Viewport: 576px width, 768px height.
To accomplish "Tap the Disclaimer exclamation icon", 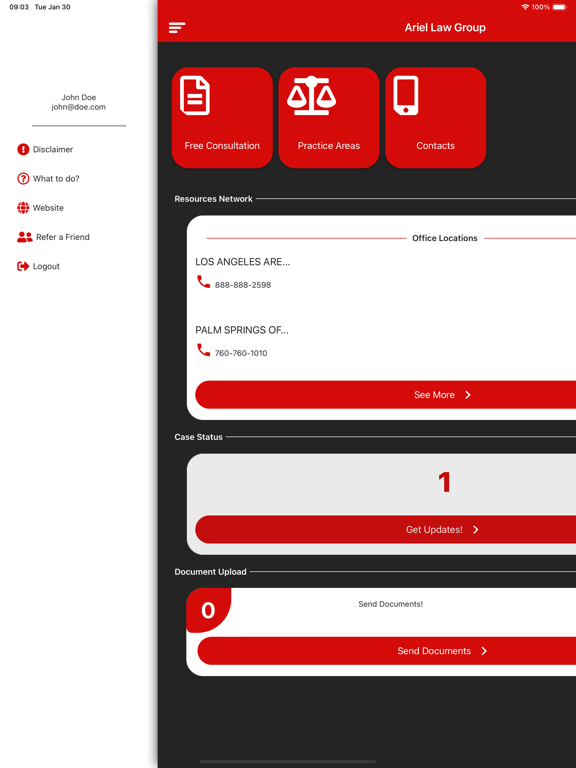I will pos(23,149).
